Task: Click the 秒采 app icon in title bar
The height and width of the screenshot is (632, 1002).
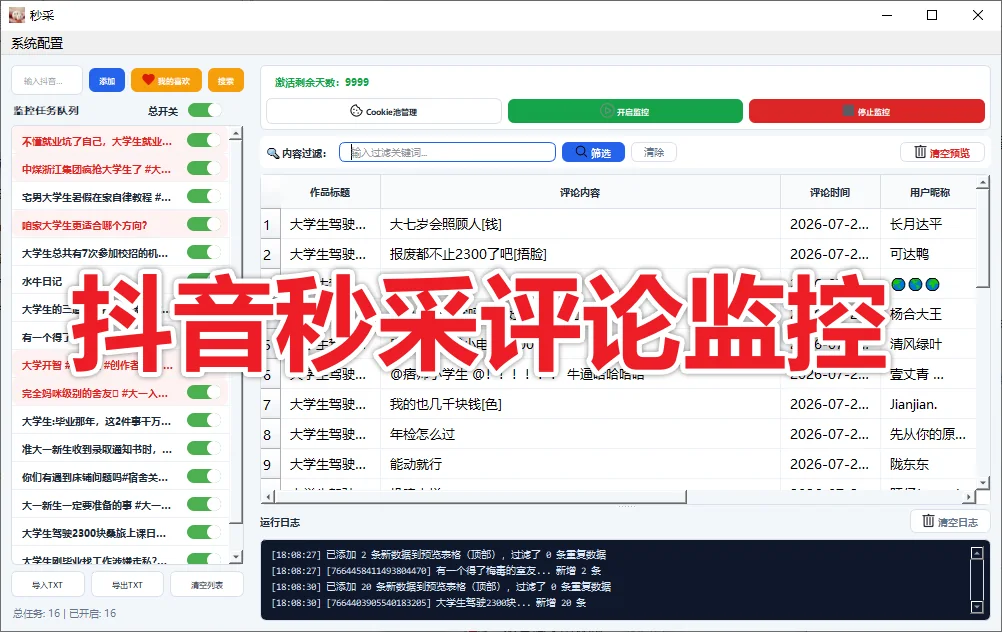Action: pos(17,15)
